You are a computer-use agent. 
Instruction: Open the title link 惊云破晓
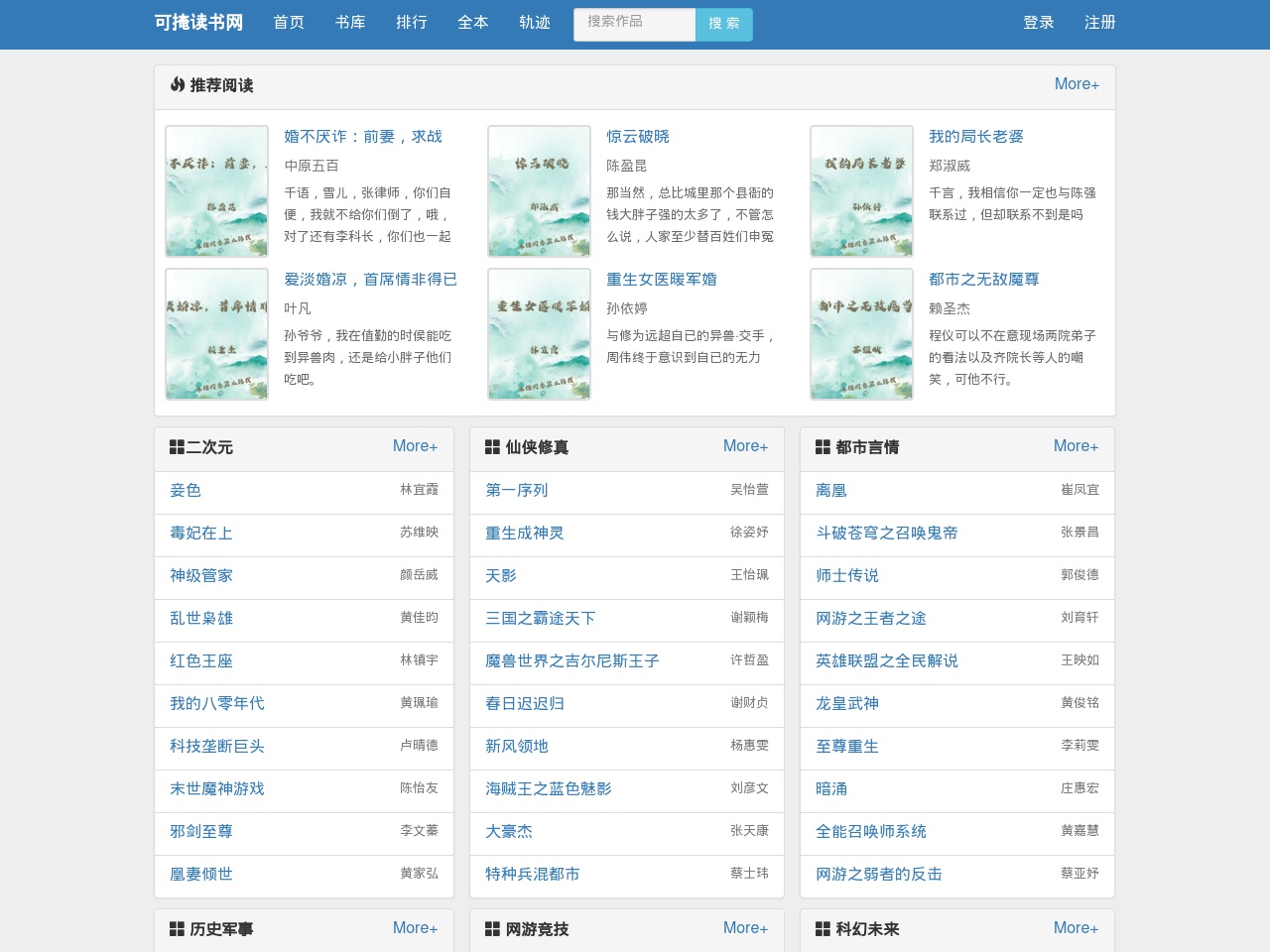638,137
